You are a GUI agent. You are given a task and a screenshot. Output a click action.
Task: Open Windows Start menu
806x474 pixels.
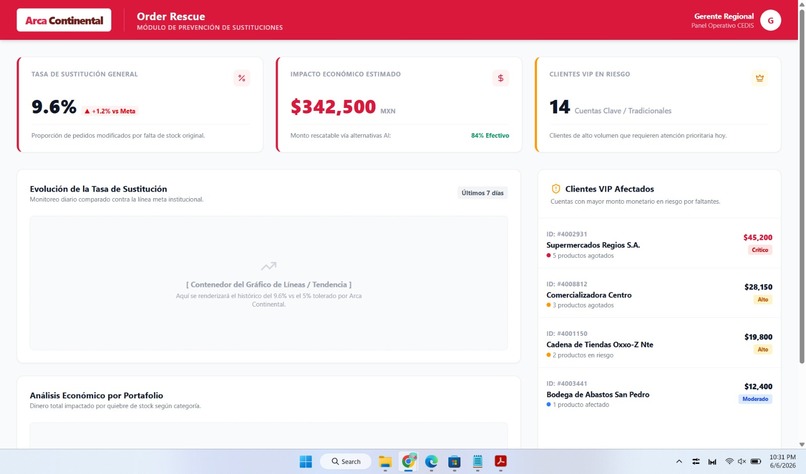coord(306,462)
